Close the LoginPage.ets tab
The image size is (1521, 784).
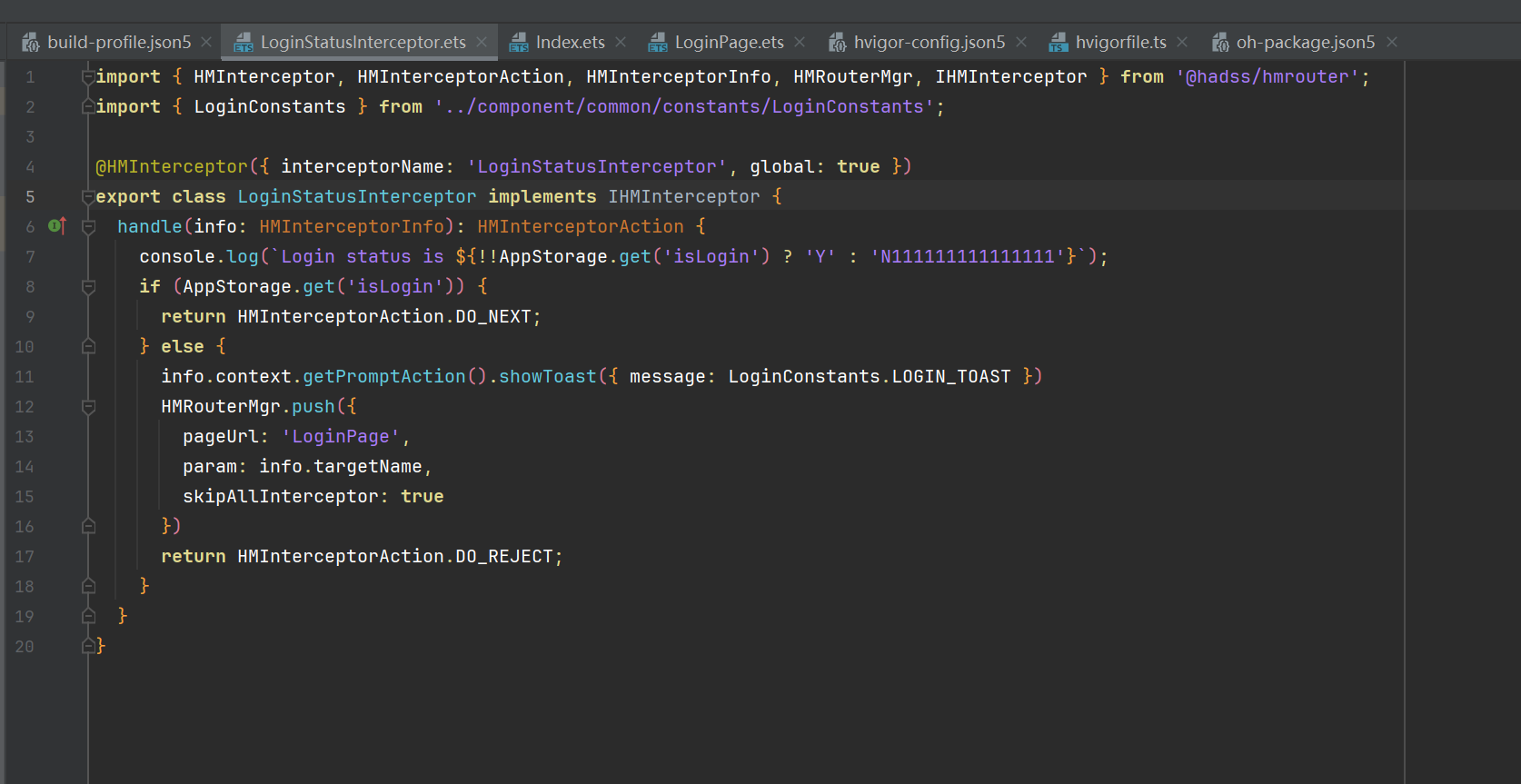(x=800, y=42)
